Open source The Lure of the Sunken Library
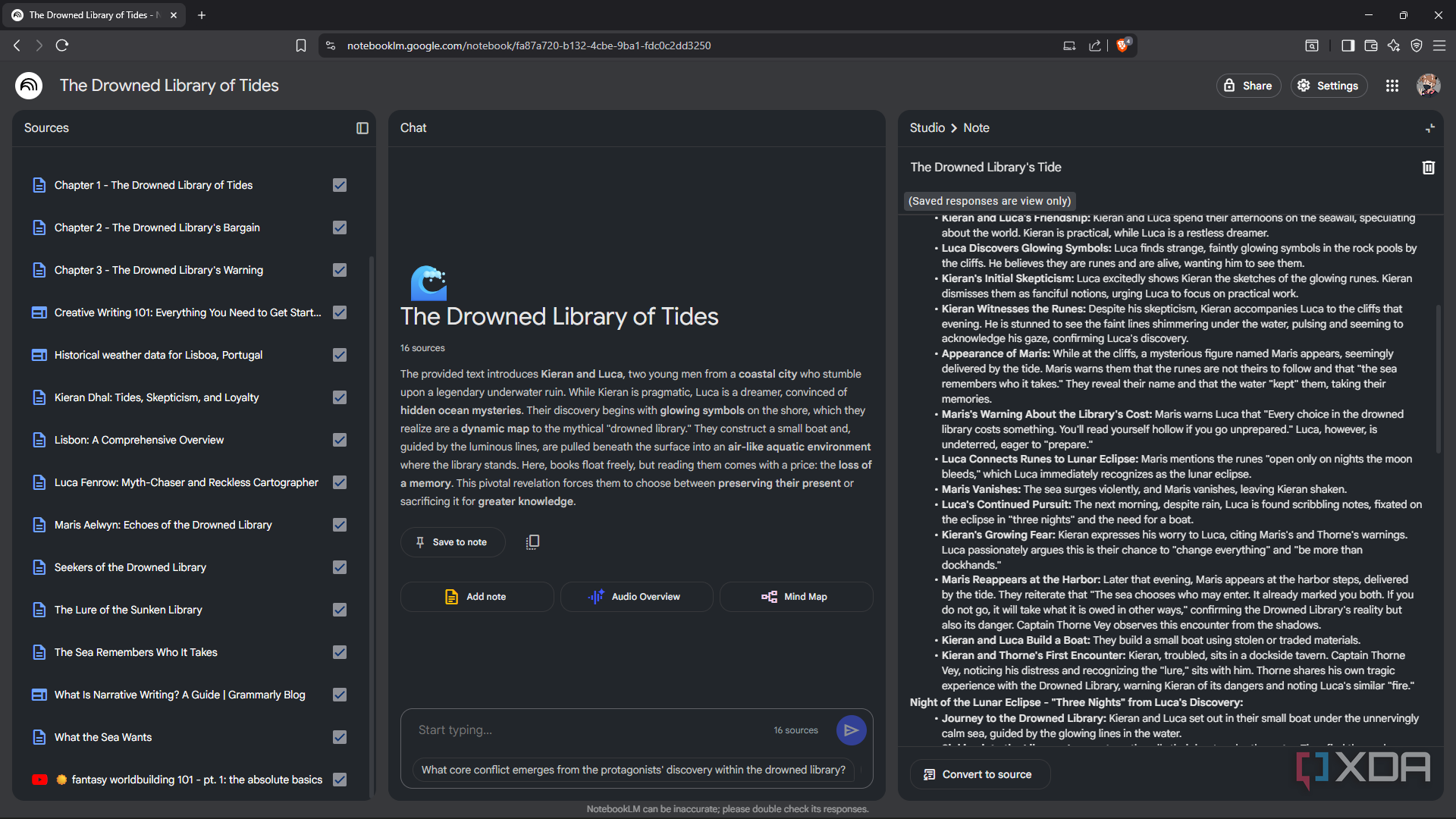 pyautogui.click(x=128, y=610)
